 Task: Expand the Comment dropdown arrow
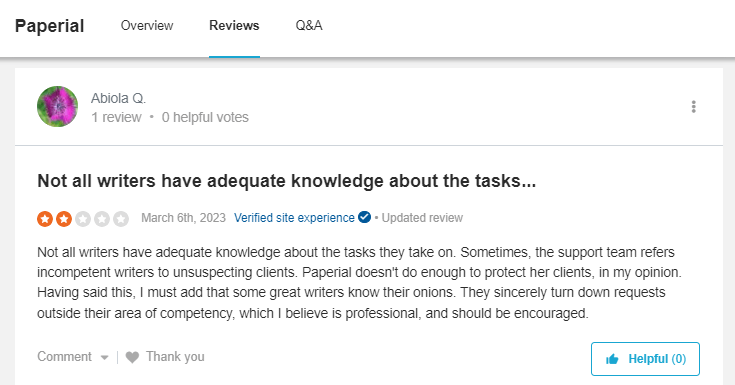click(105, 358)
